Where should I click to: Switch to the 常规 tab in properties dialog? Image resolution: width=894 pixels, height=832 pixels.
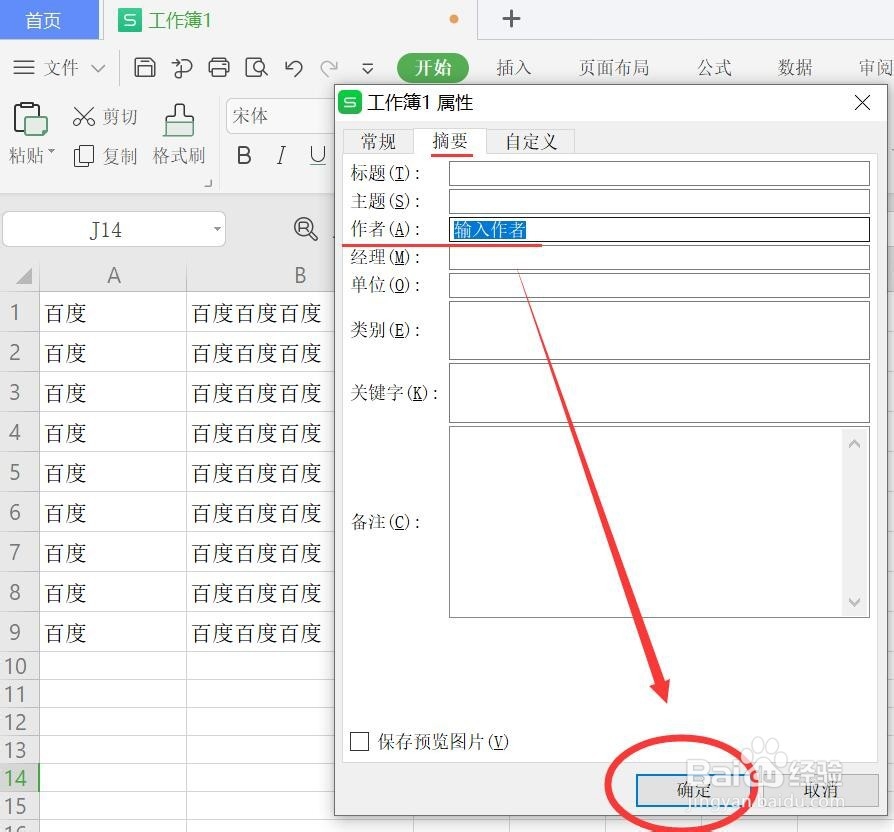(x=378, y=141)
